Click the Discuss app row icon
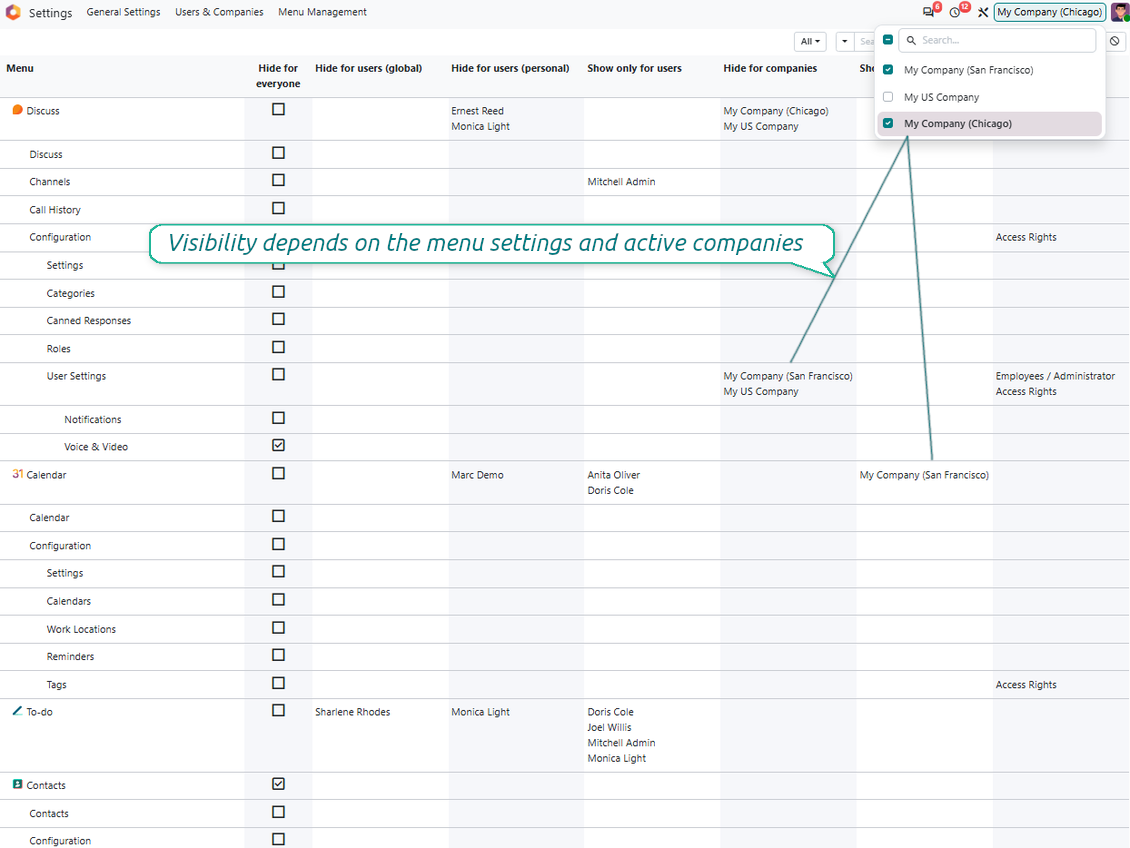1130x848 pixels. click(17, 110)
